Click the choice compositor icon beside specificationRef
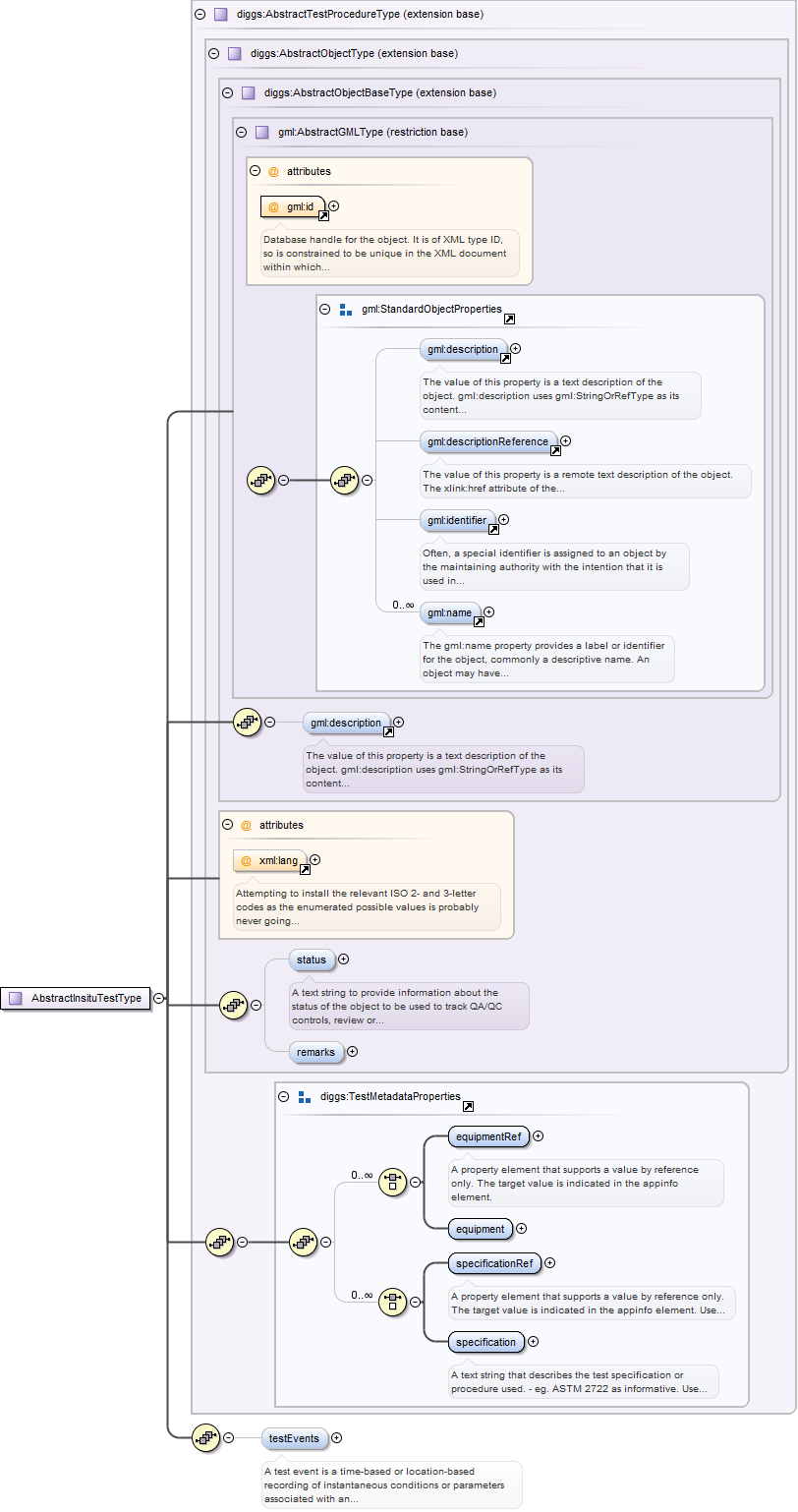The height and width of the screenshot is (1512, 798). [392, 1302]
